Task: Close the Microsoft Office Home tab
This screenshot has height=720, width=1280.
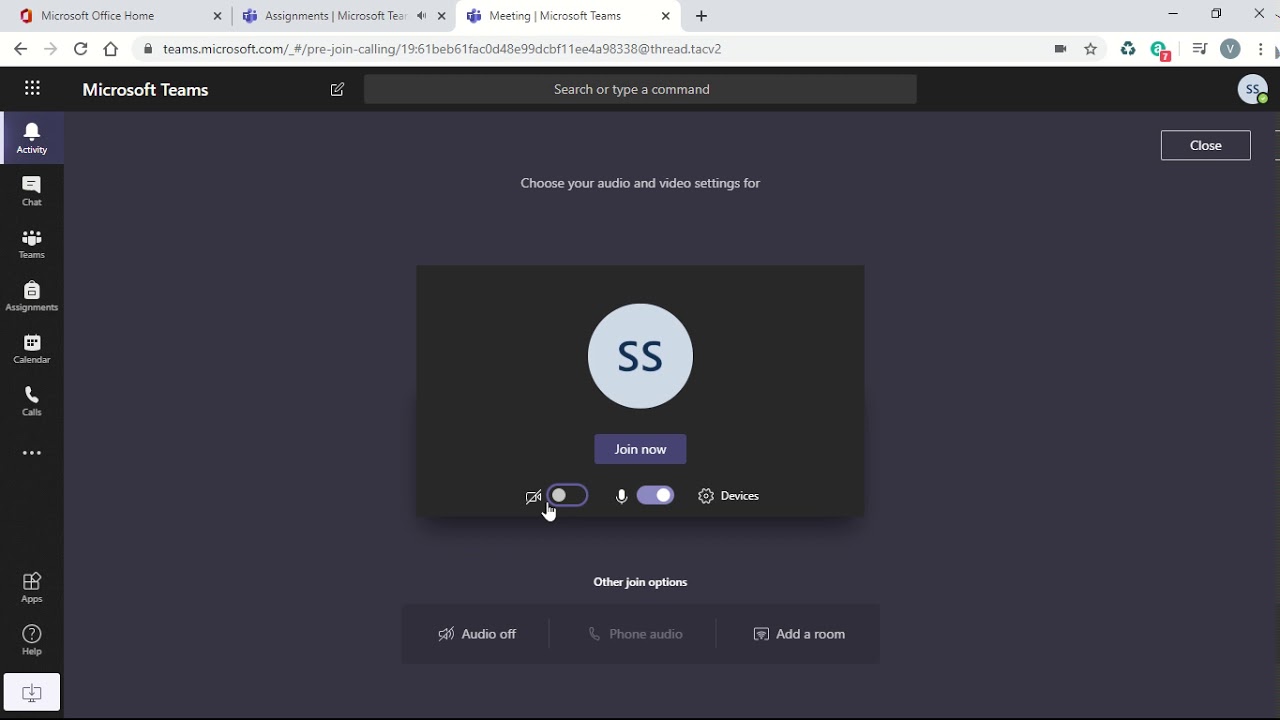Action: pos(218,16)
